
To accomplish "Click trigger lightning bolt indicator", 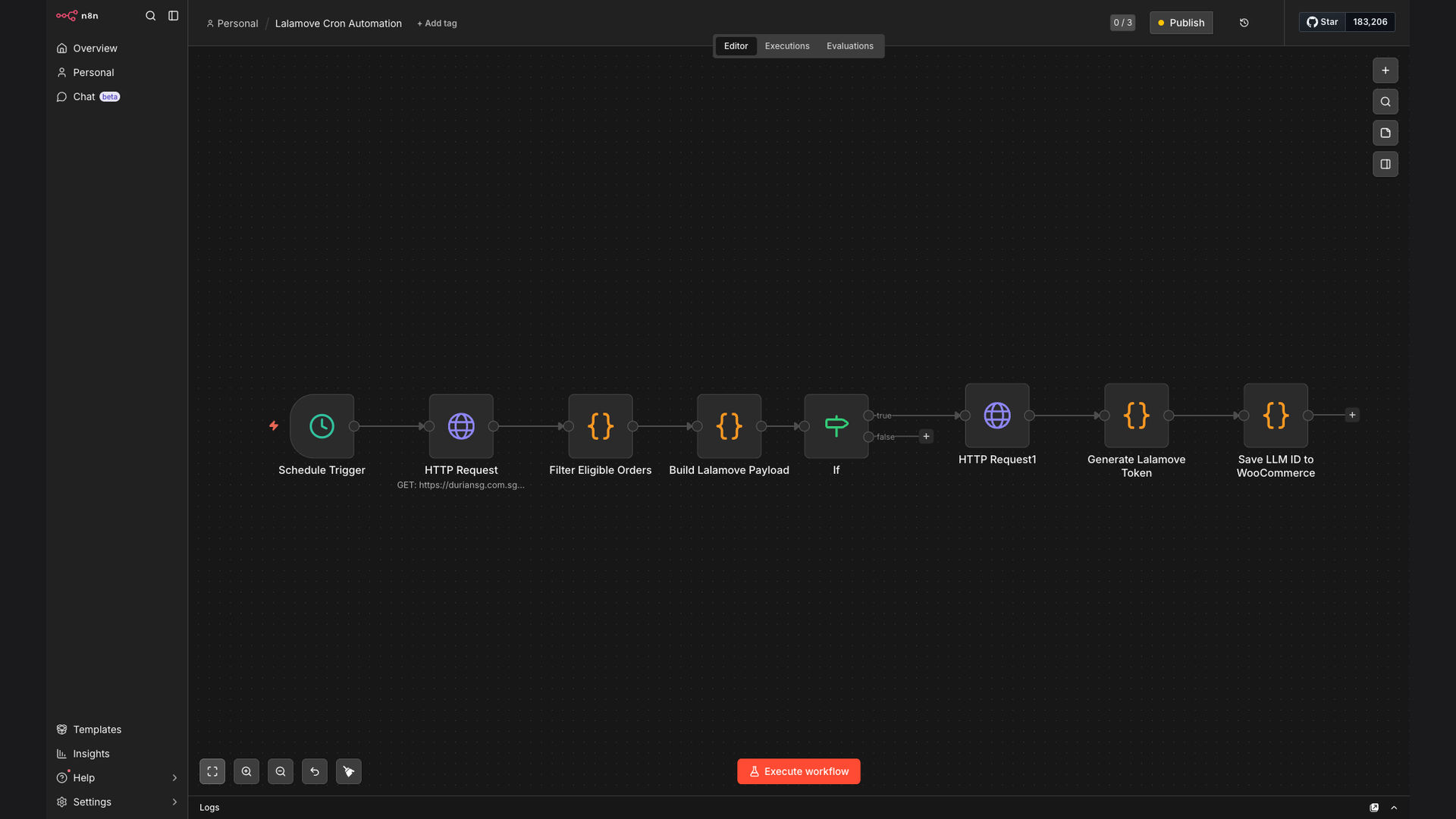I will click(x=274, y=426).
